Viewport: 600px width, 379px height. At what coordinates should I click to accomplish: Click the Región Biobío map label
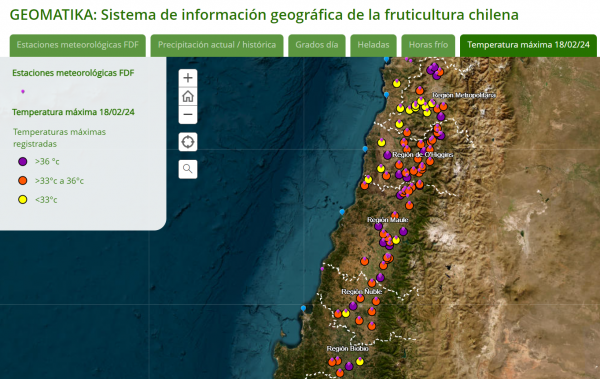(347, 349)
